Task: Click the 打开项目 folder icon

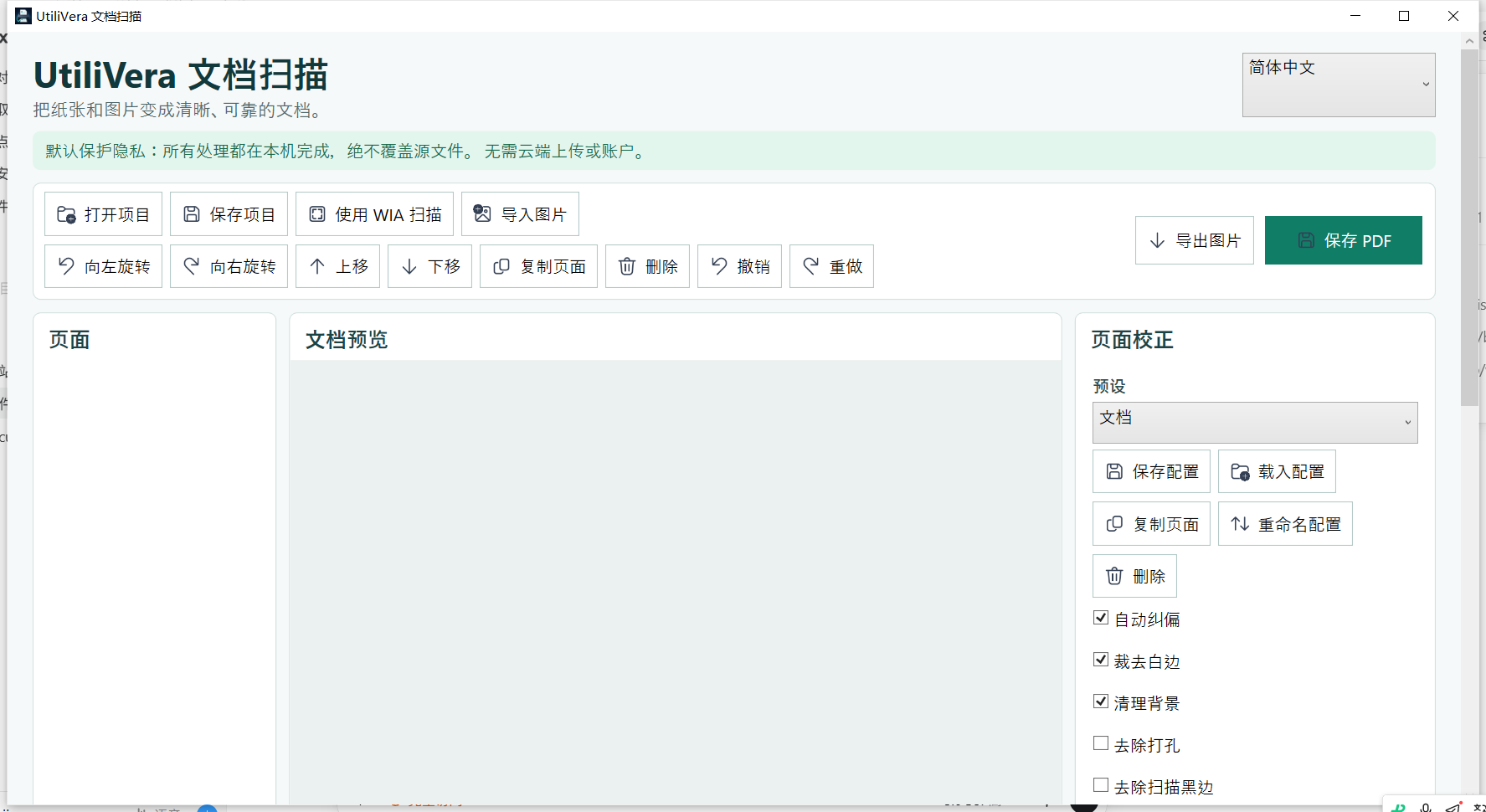Action: 66,214
